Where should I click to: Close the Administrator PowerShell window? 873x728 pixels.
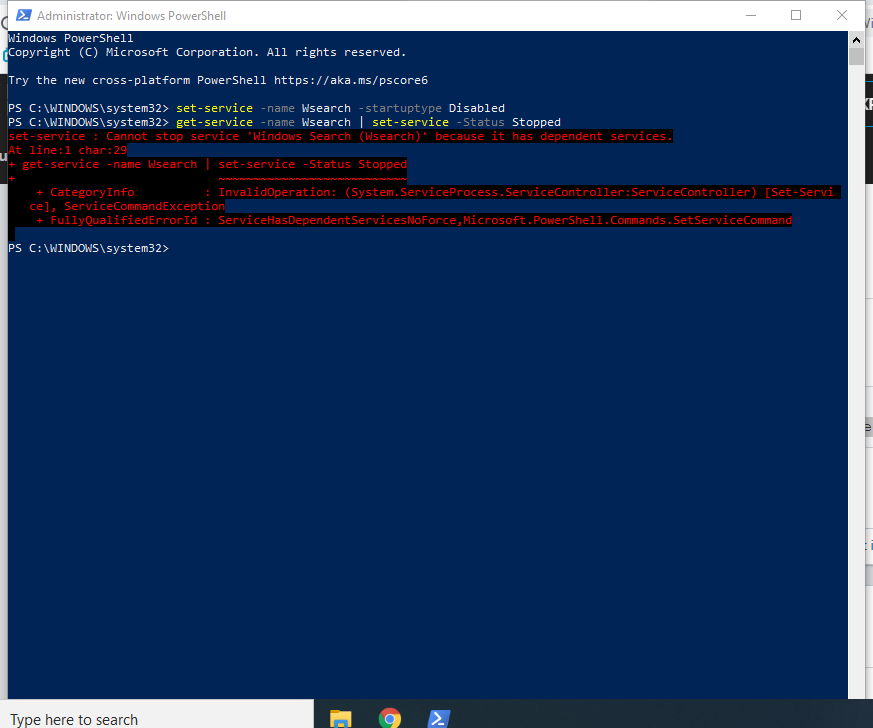841,16
